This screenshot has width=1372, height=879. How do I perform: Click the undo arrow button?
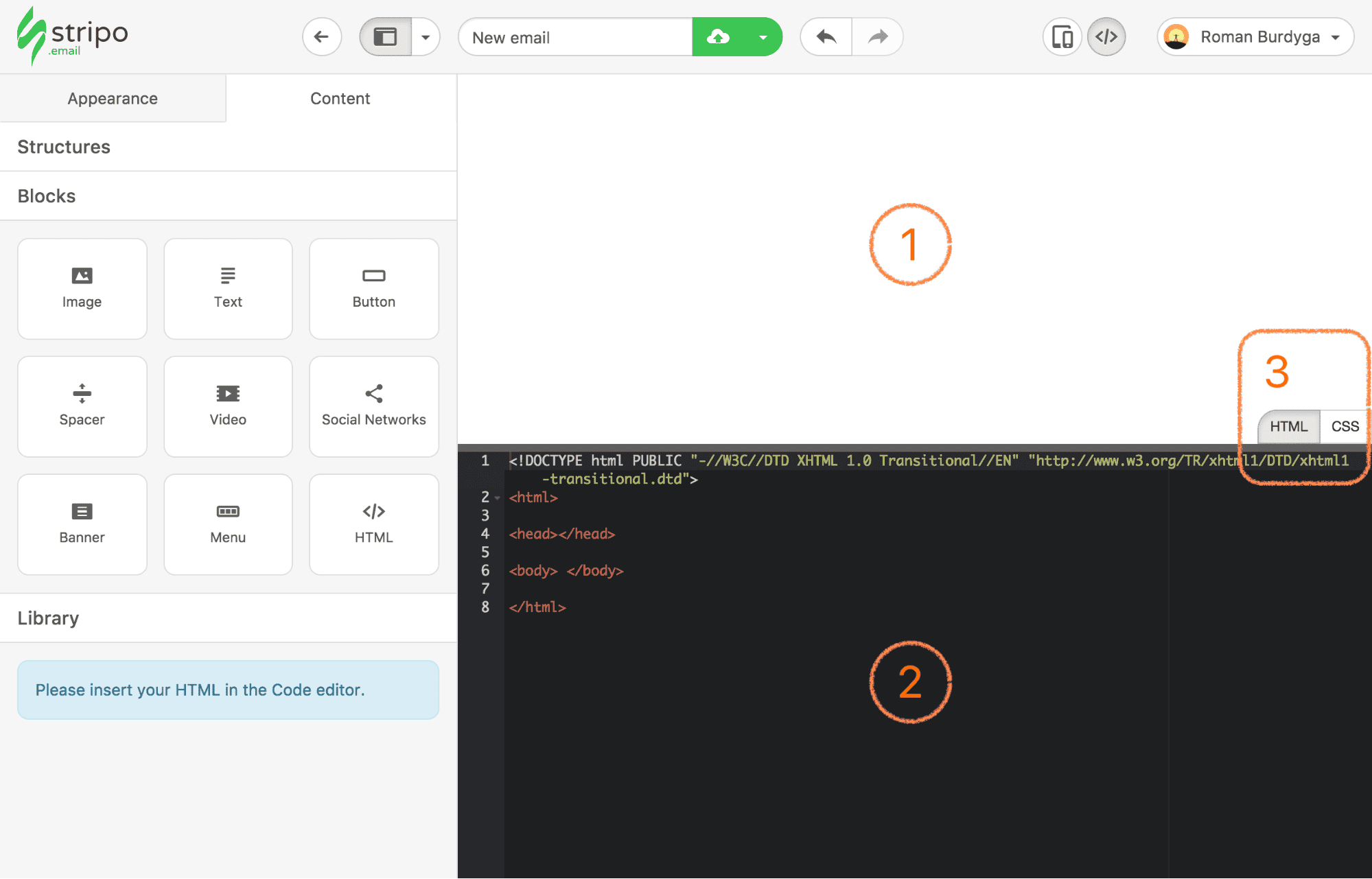coord(825,36)
